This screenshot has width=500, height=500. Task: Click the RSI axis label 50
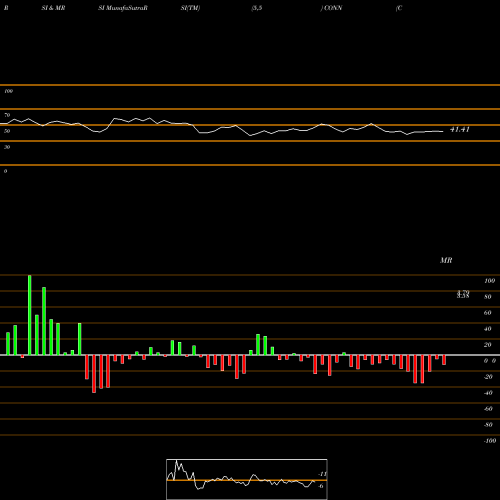[x=7, y=131]
